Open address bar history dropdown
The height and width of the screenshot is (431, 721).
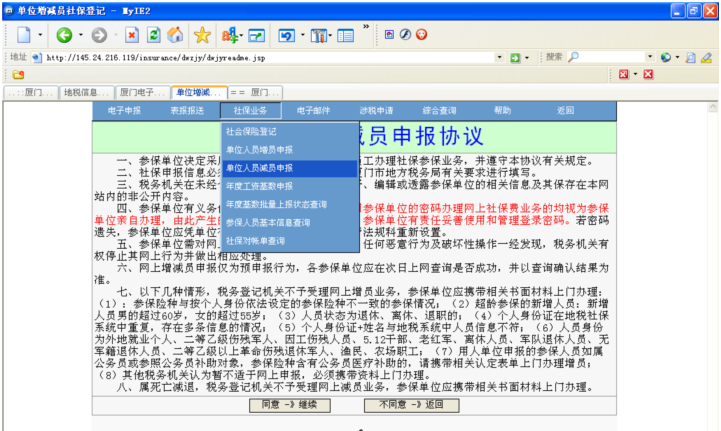coord(499,57)
